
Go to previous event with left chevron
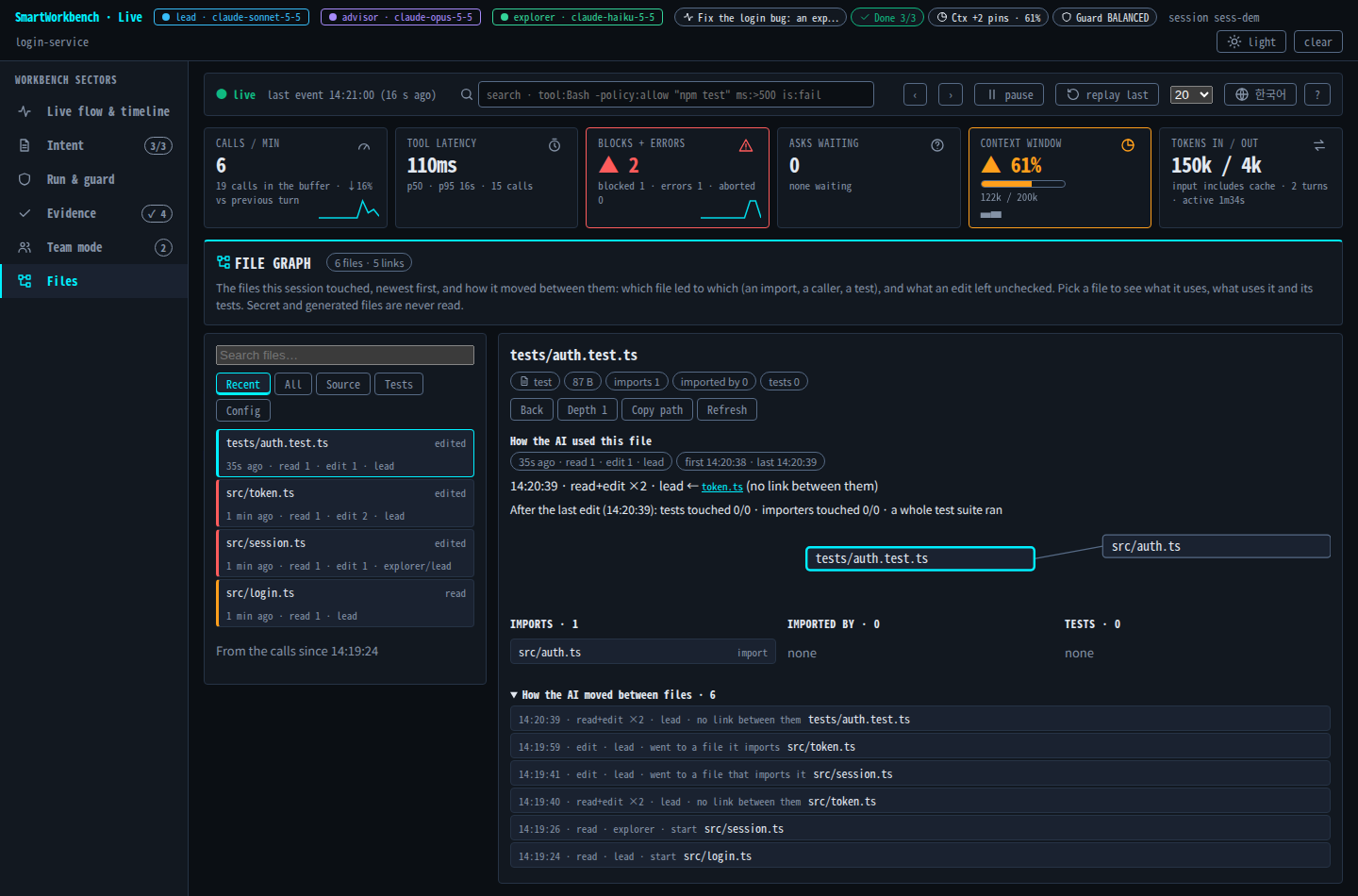pyautogui.click(x=915, y=94)
